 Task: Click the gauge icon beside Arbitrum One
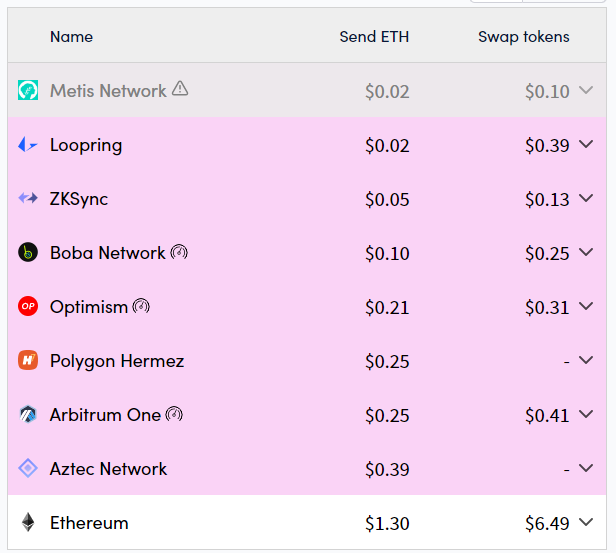[x=174, y=414]
